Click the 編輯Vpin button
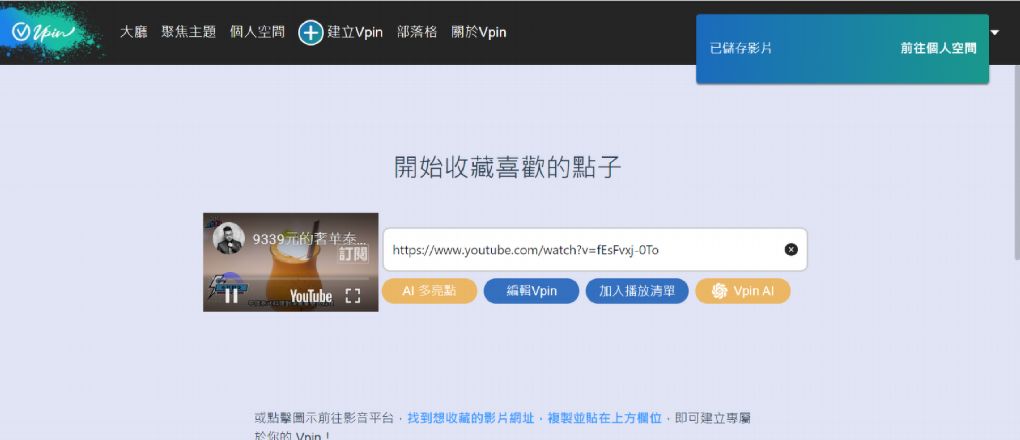Screen dimensions: 1020x440 pyautogui.click(x=531, y=291)
